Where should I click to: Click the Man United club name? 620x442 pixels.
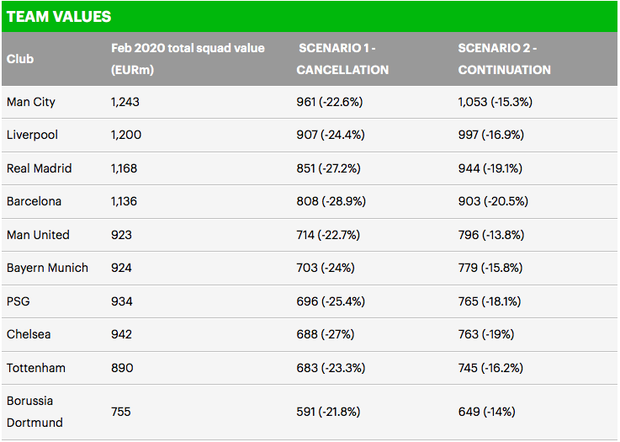coord(37,234)
